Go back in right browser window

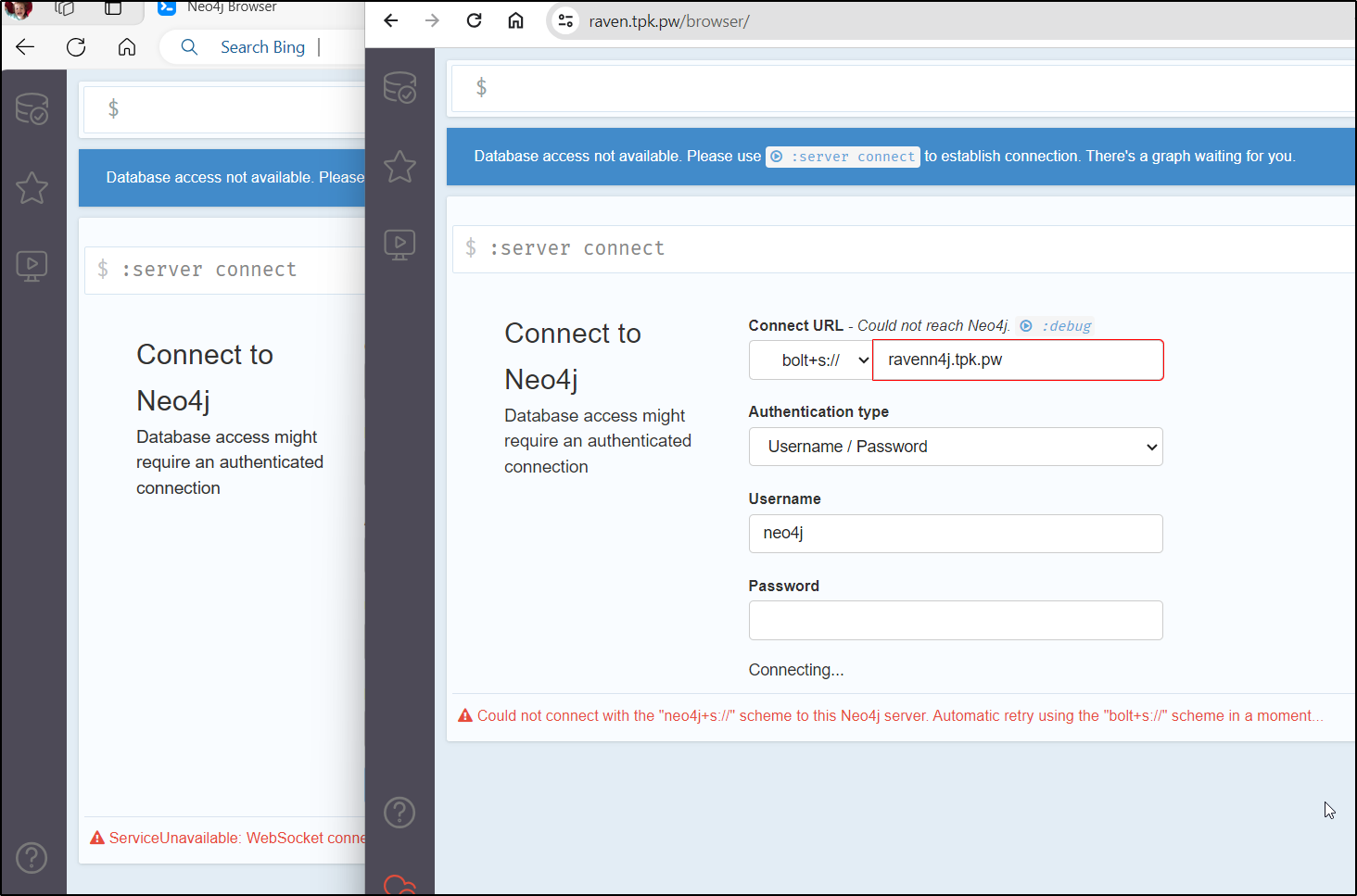391,20
